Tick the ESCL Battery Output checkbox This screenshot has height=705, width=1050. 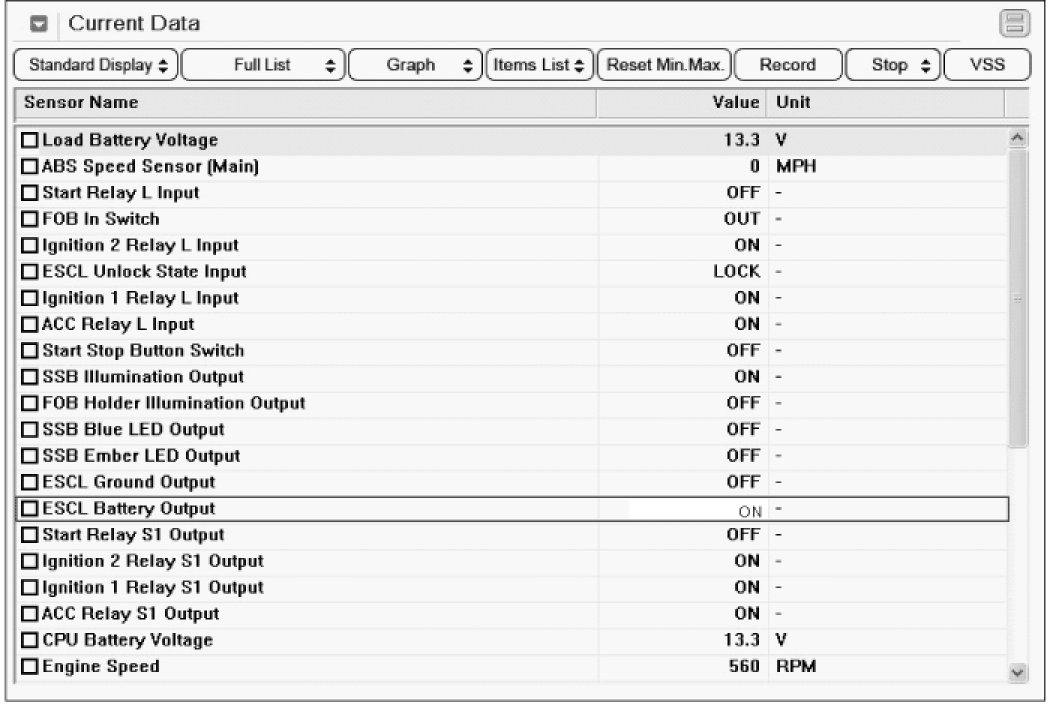click(30, 509)
